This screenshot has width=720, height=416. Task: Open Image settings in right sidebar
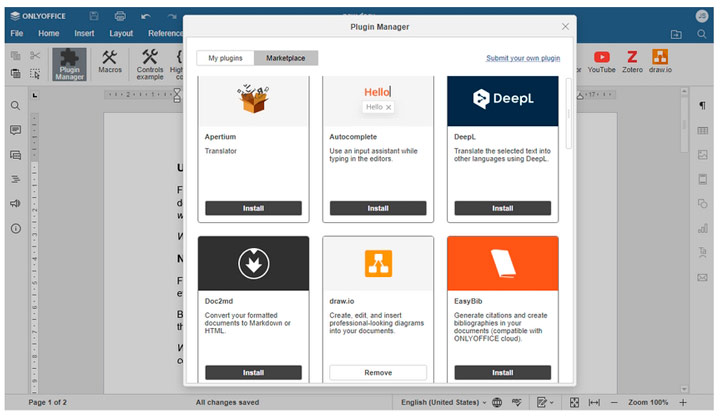click(x=702, y=155)
